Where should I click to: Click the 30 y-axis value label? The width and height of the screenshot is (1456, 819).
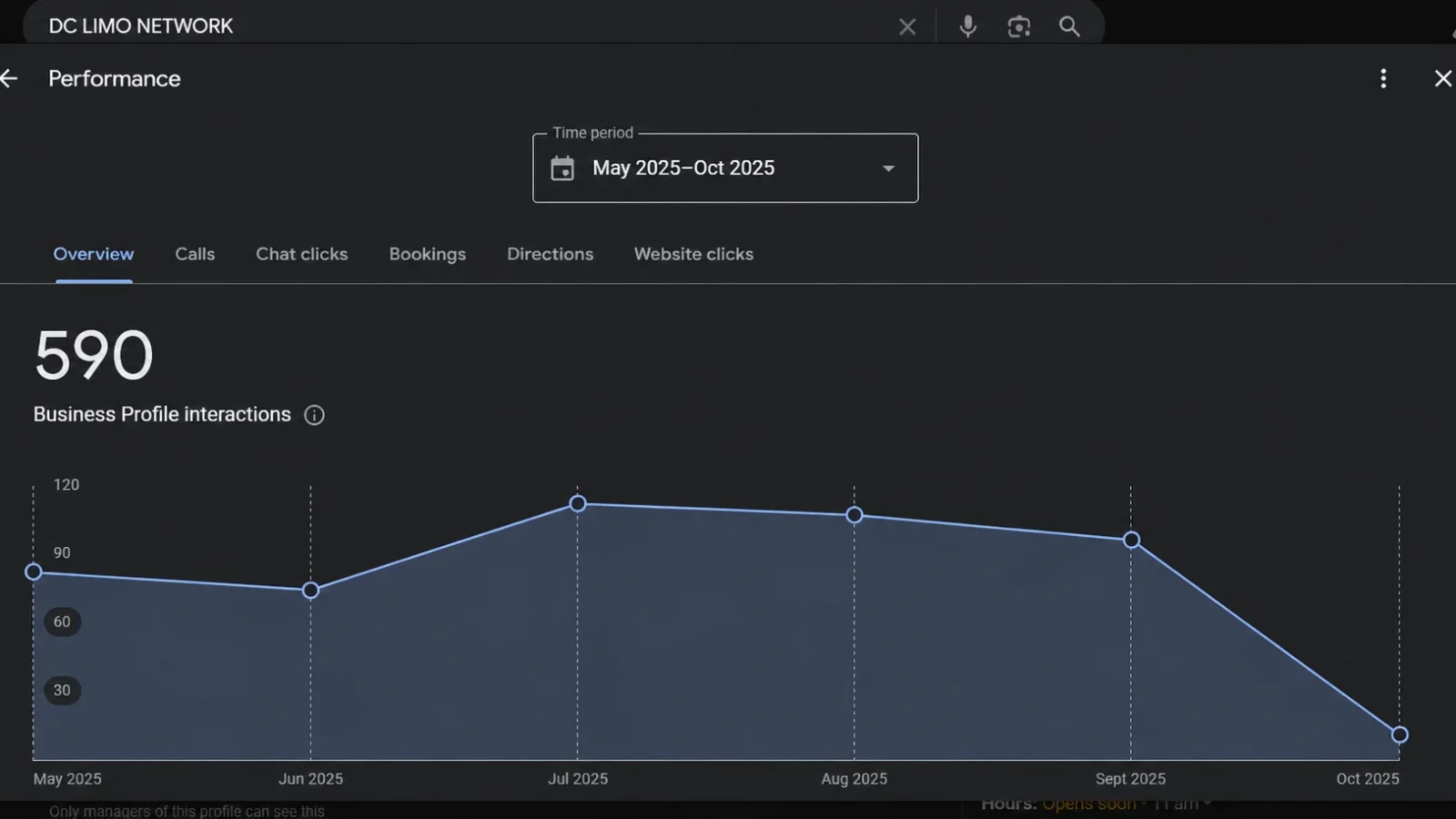coord(62,691)
